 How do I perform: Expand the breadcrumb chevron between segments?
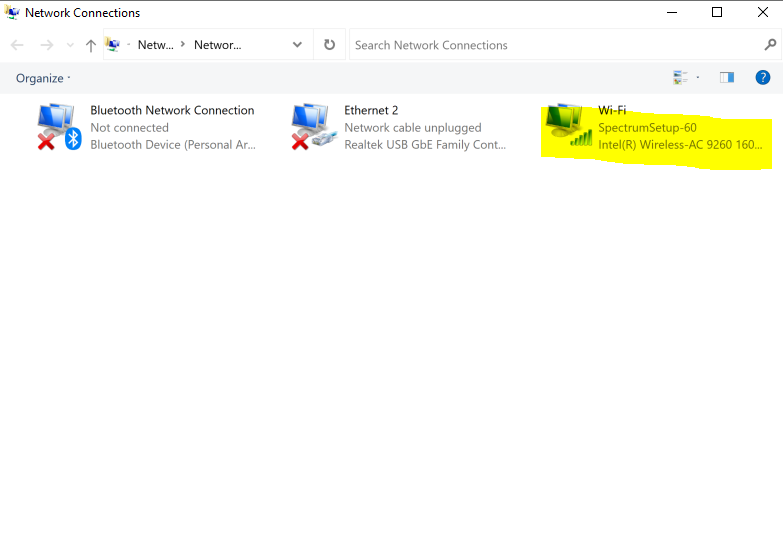tap(183, 44)
